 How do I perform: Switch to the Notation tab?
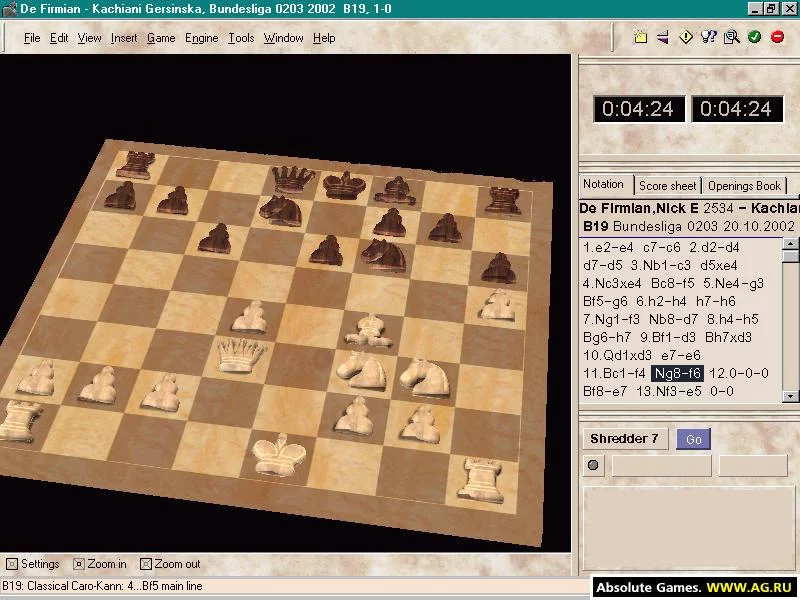point(604,184)
